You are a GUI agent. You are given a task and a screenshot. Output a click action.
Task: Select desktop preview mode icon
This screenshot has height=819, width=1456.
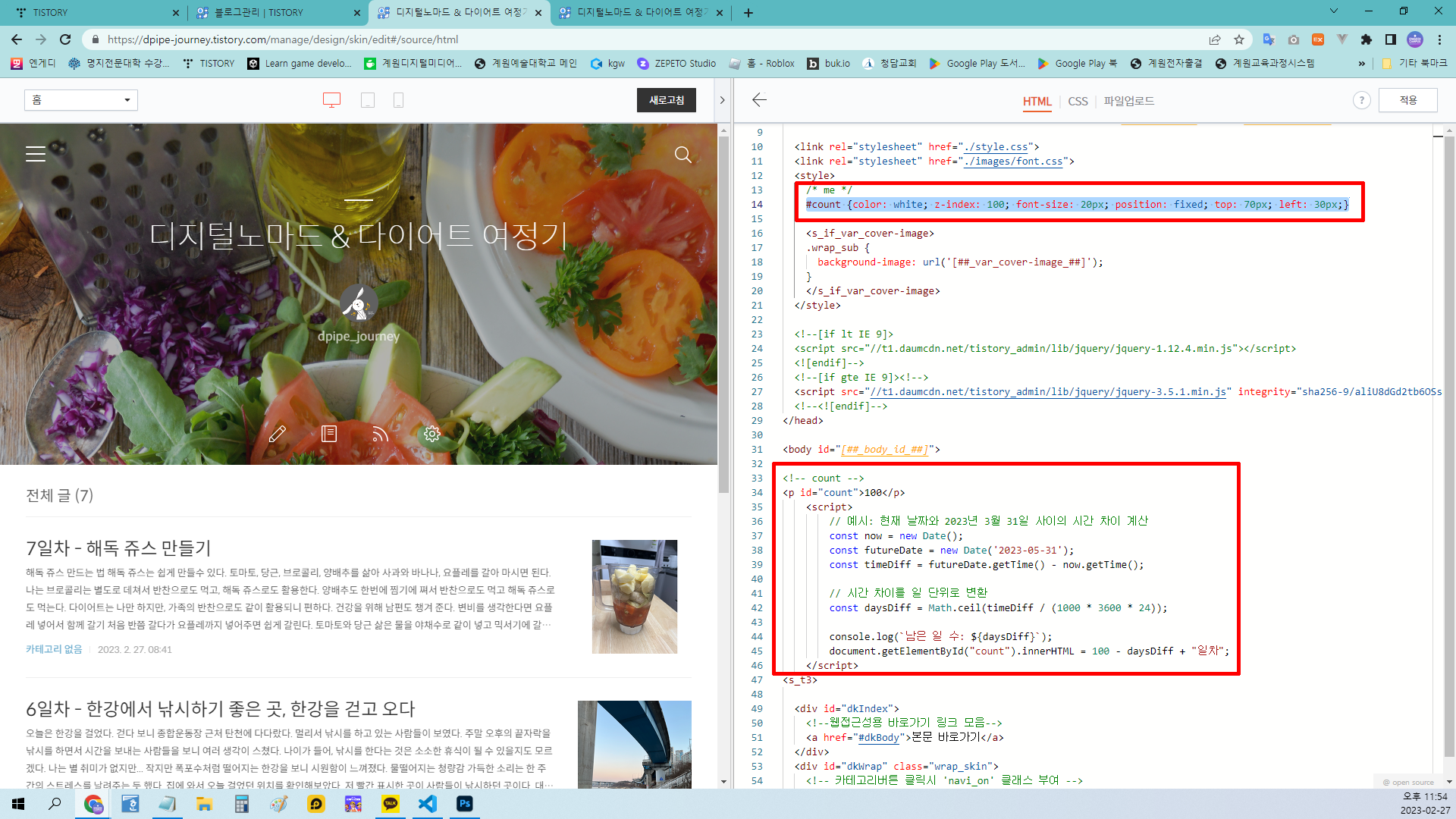tap(331, 100)
